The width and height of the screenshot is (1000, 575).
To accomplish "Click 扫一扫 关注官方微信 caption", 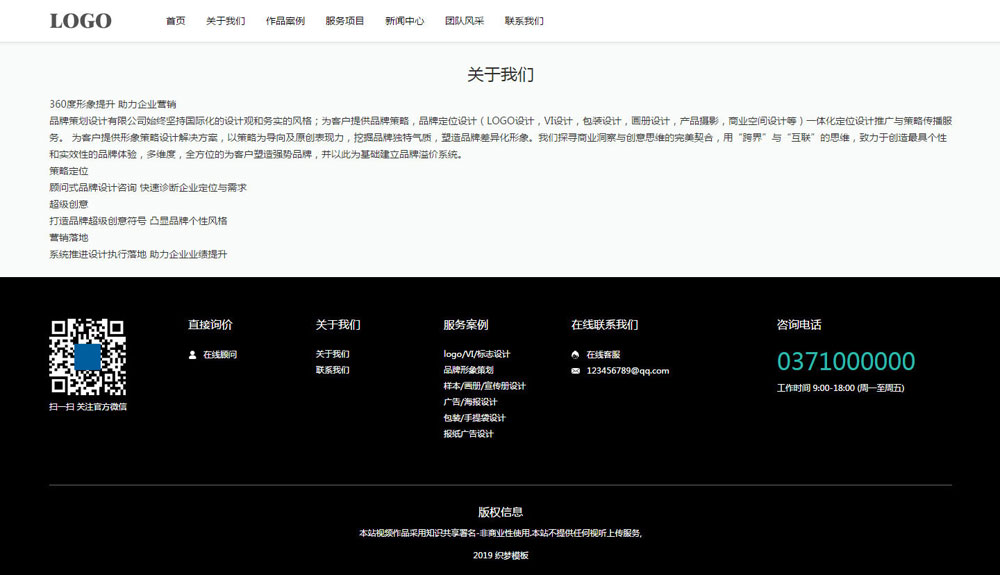I will [88, 407].
